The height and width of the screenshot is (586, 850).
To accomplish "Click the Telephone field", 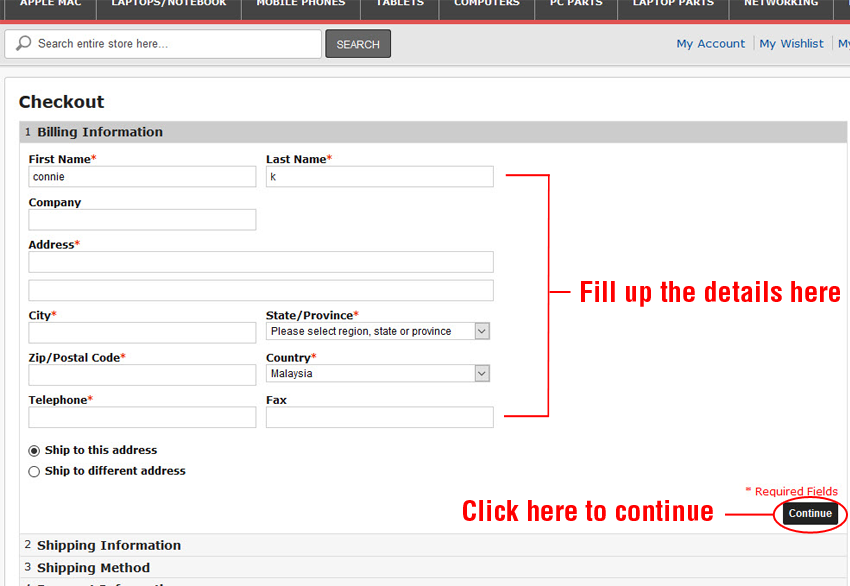I will click(142, 417).
